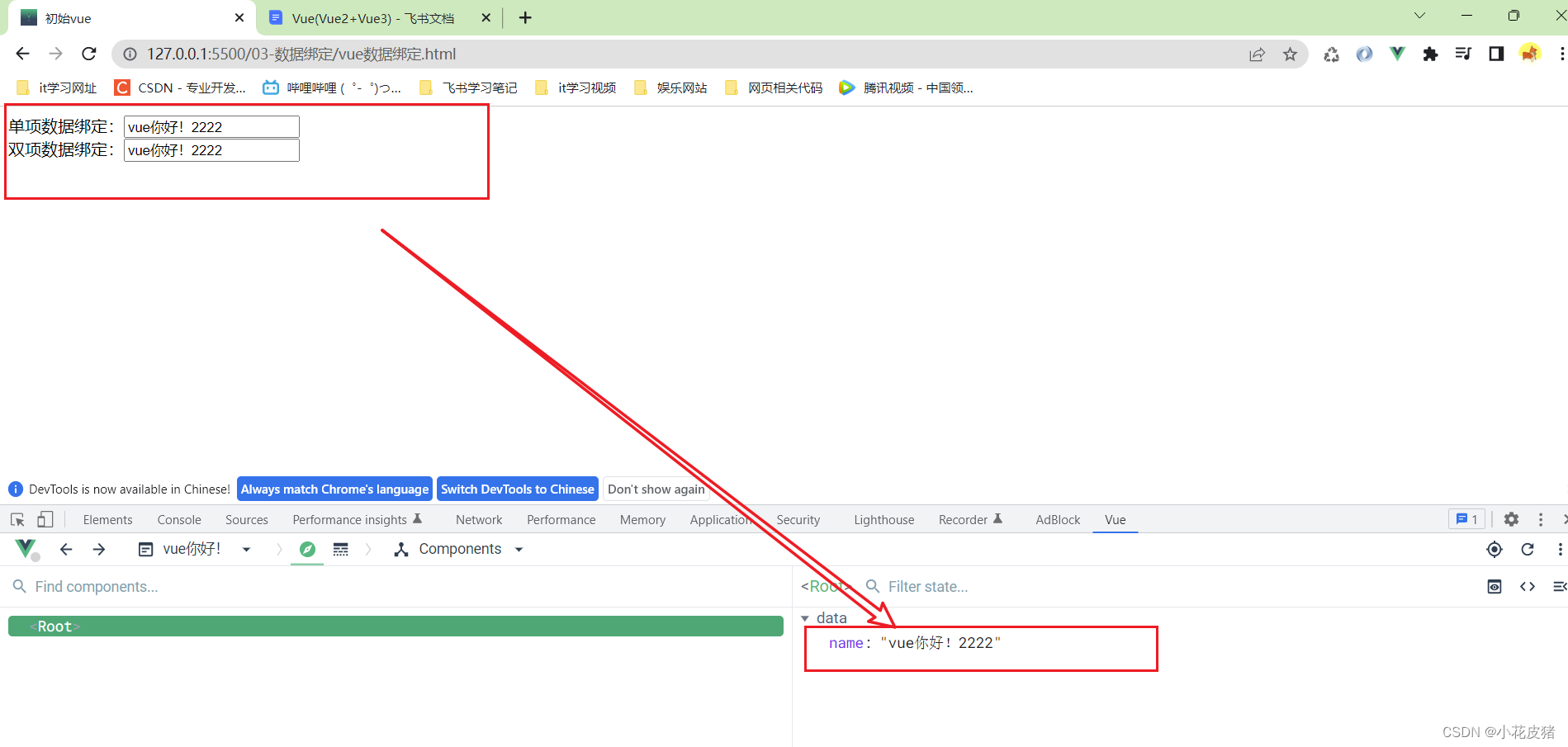Select component in page target icon
1568x747 pixels.
point(1494,549)
